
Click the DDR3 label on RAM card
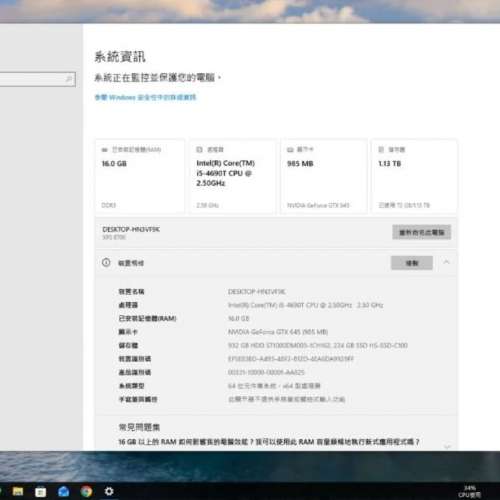coord(109,205)
